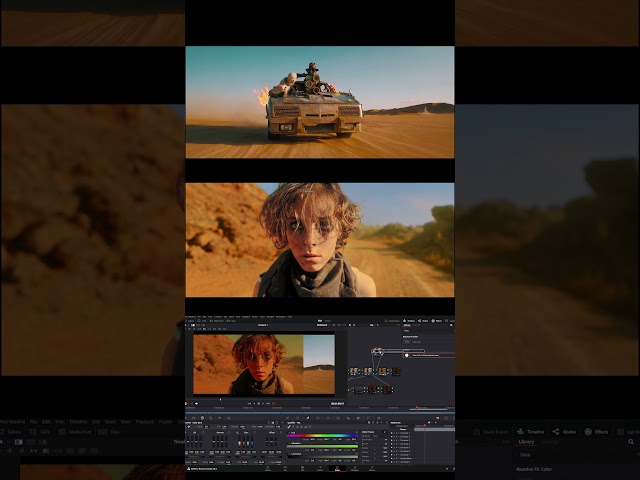This screenshot has width=640, height=480.
Task: Toggle the Nodes button in toolbar
Action: [x=423, y=321]
